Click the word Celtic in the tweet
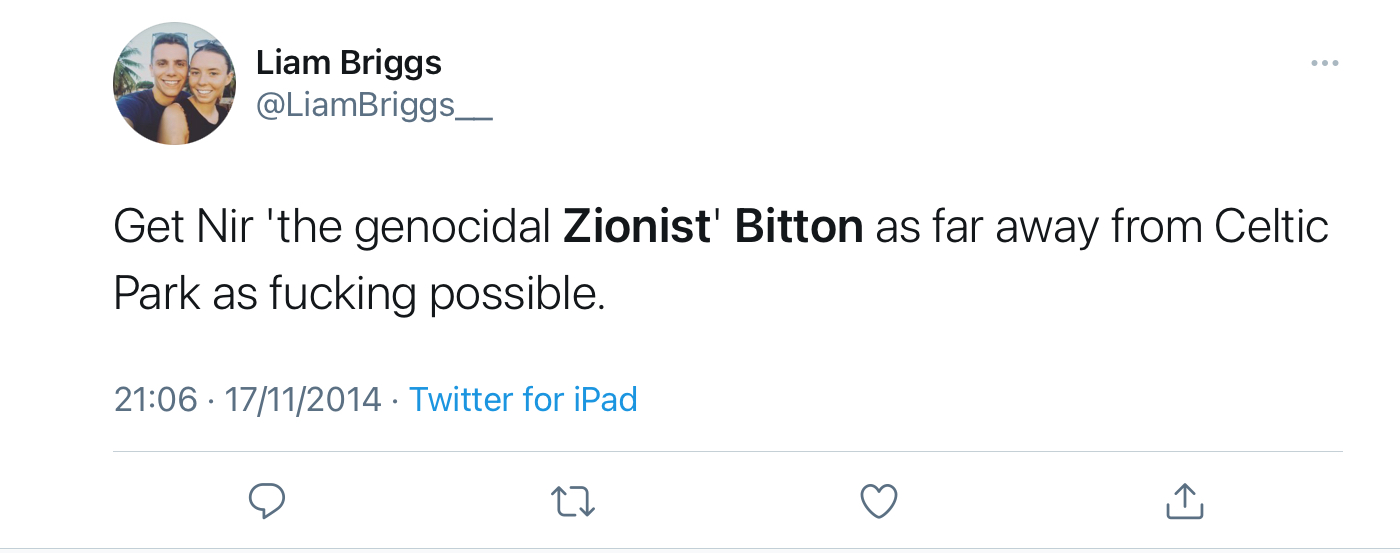The width and height of the screenshot is (1400, 553). tap(1271, 227)
